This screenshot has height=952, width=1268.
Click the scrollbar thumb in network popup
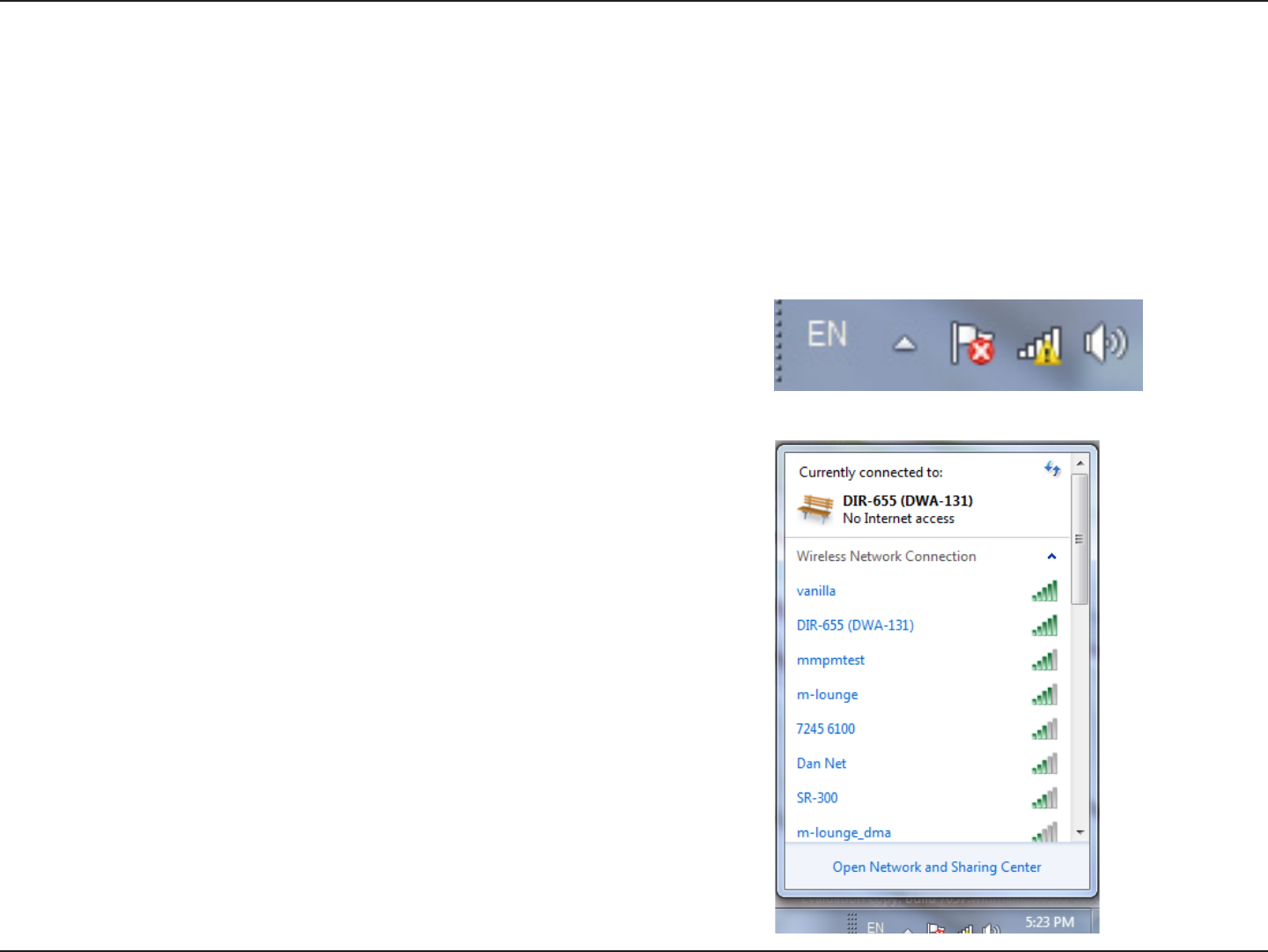(x=1080, y=539)
